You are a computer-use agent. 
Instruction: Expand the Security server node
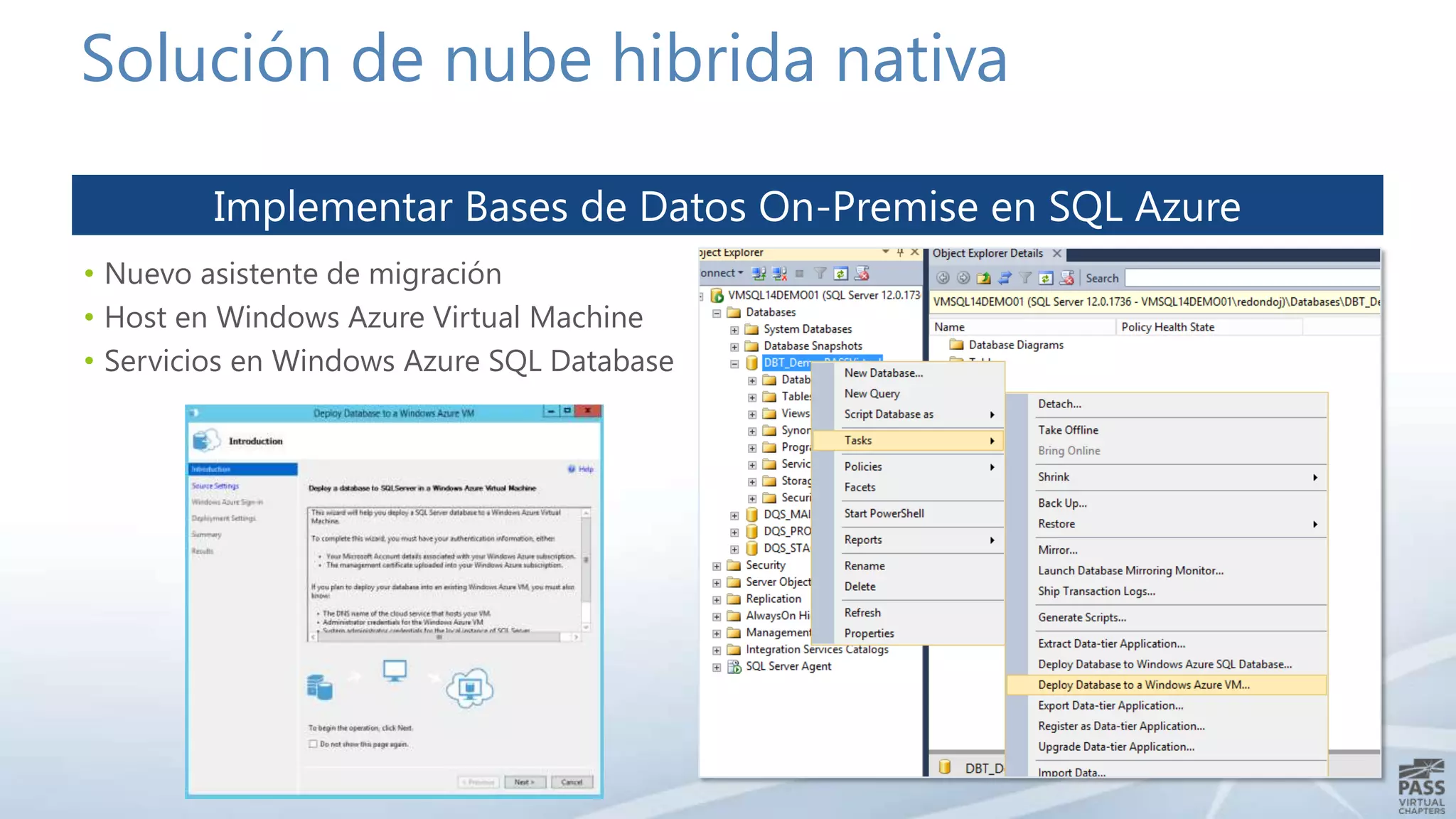[x=717, y=566]
